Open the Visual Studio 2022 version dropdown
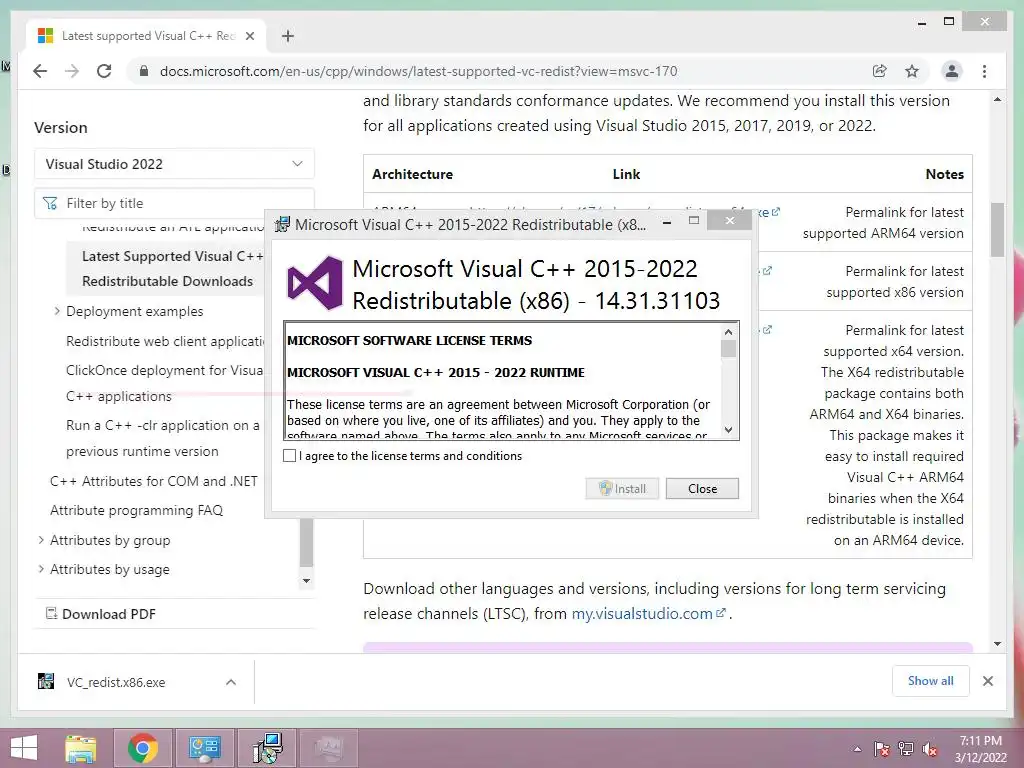 point(174,164)
